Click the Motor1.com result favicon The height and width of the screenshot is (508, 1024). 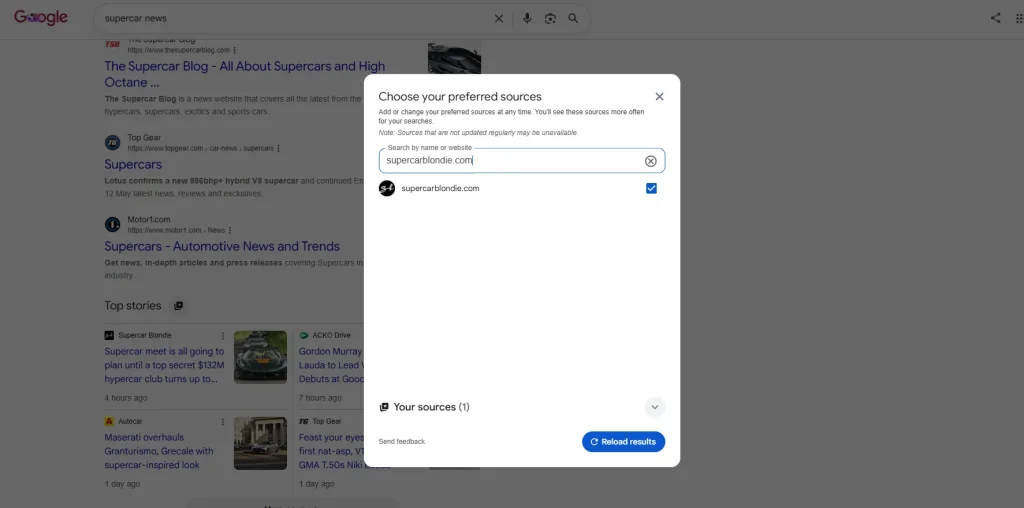click(x=112, y=225)
